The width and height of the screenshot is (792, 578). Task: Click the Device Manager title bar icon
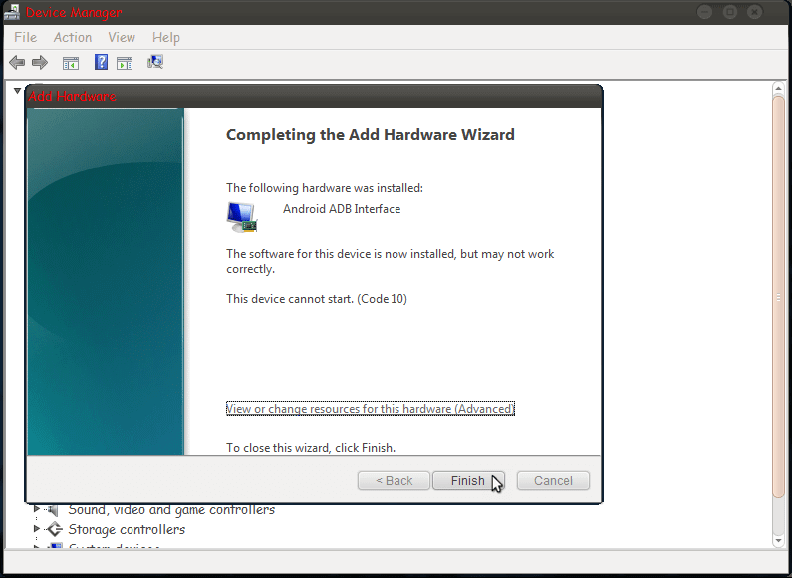12,12
